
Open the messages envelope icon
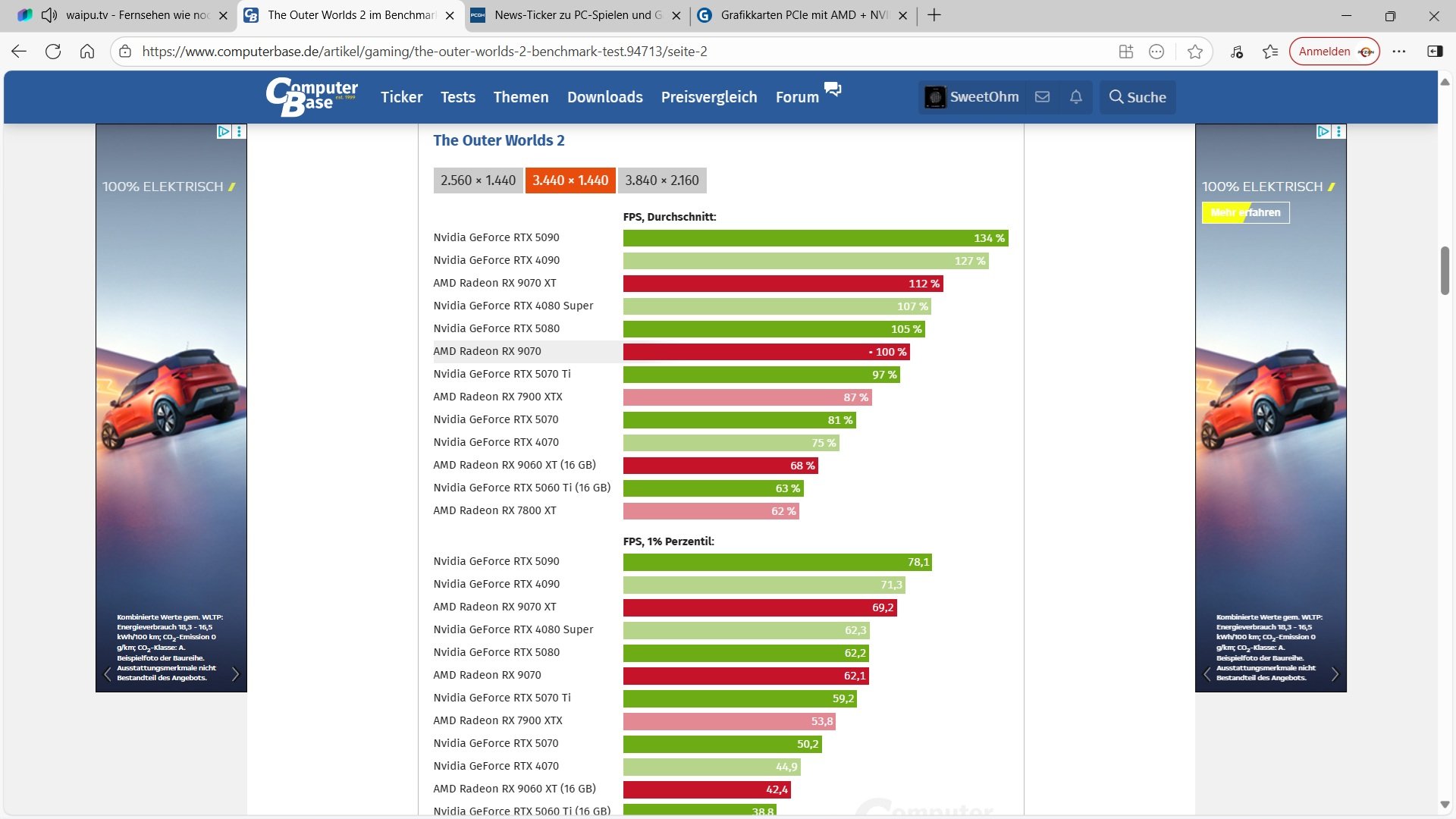point(1042,97)
